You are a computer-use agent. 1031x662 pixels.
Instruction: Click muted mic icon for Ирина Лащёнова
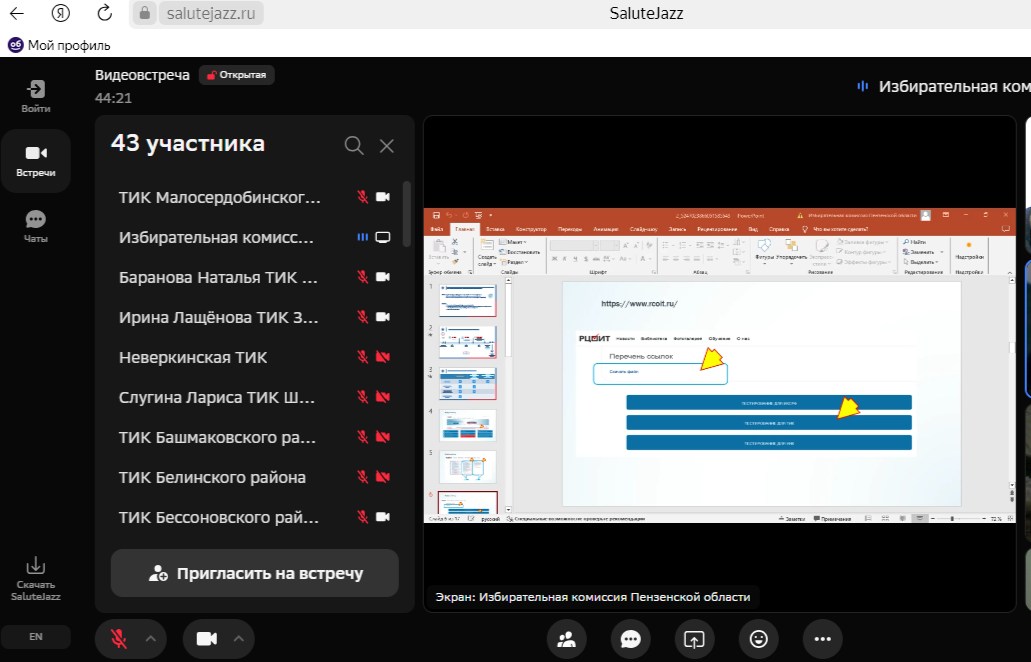[362, 317]
